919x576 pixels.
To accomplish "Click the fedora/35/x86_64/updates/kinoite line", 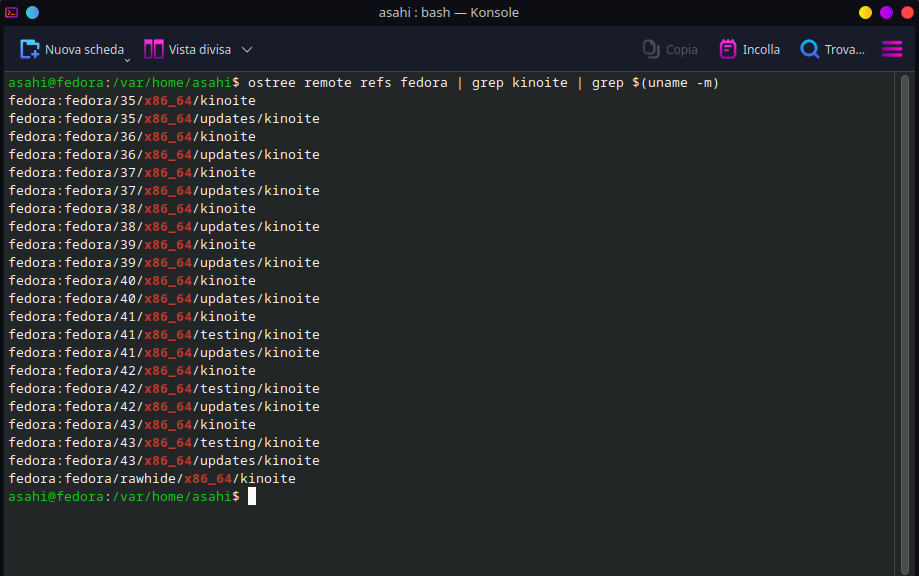I will [x=164, y=119].
